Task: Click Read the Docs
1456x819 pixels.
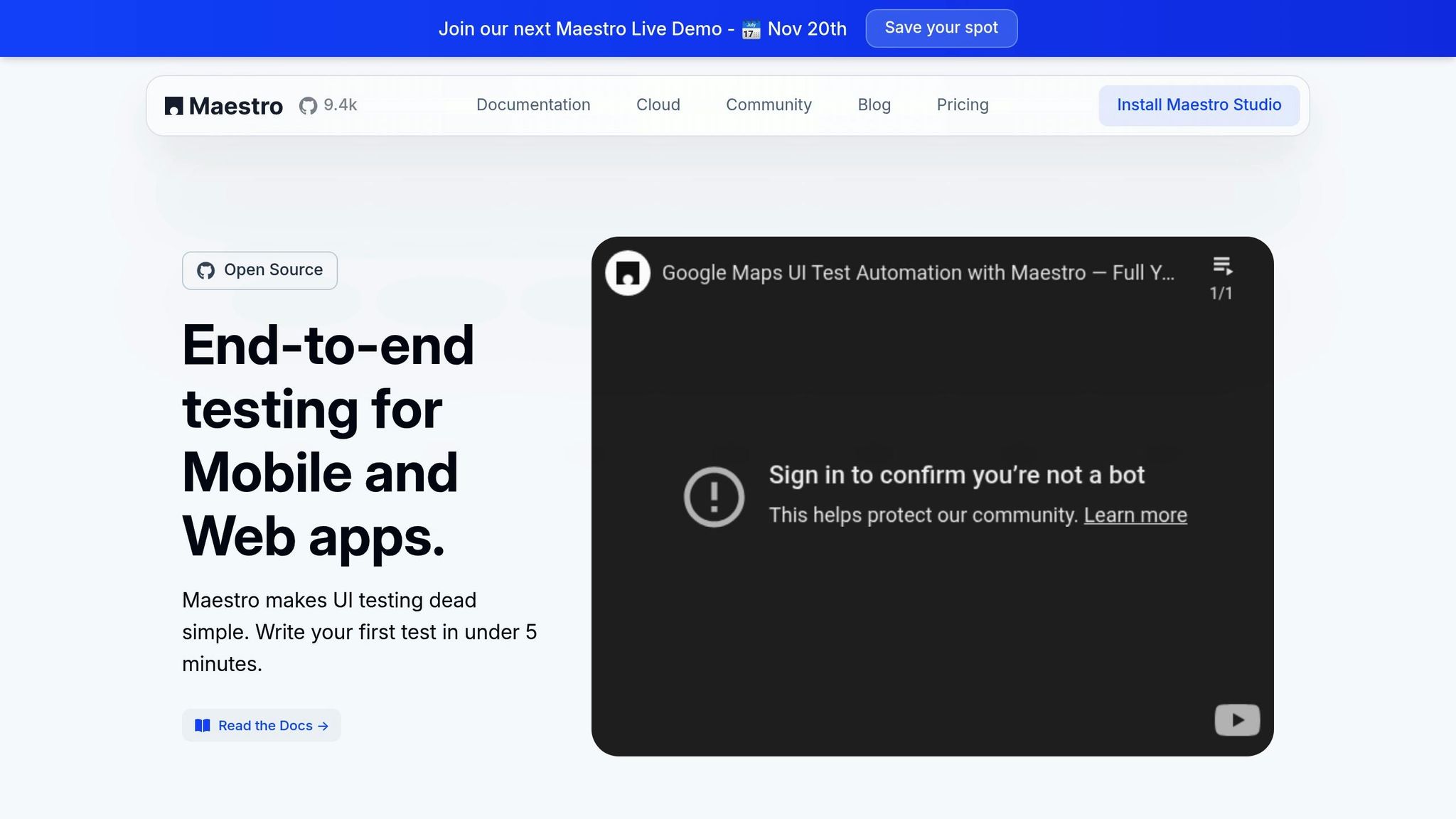Action: coord(261,725)
